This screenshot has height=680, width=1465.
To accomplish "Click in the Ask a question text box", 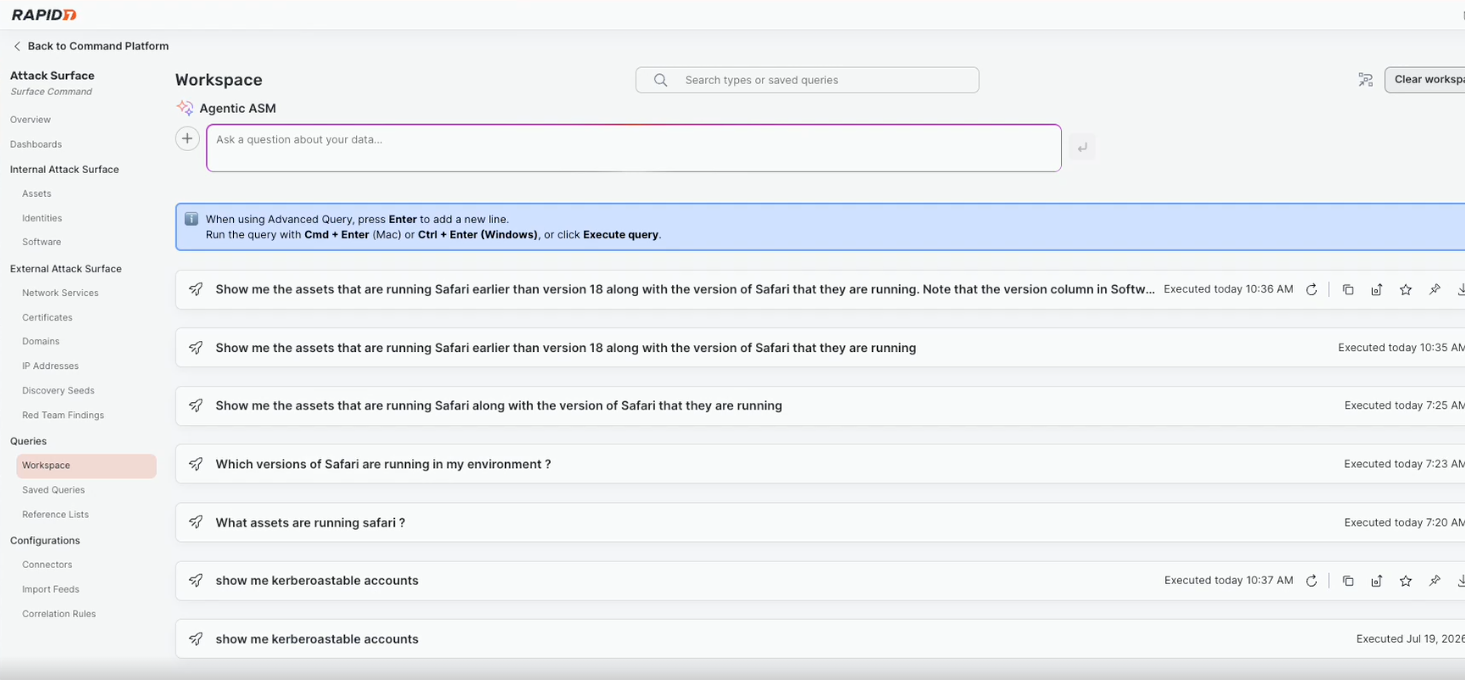I will [x=634, y=148].
